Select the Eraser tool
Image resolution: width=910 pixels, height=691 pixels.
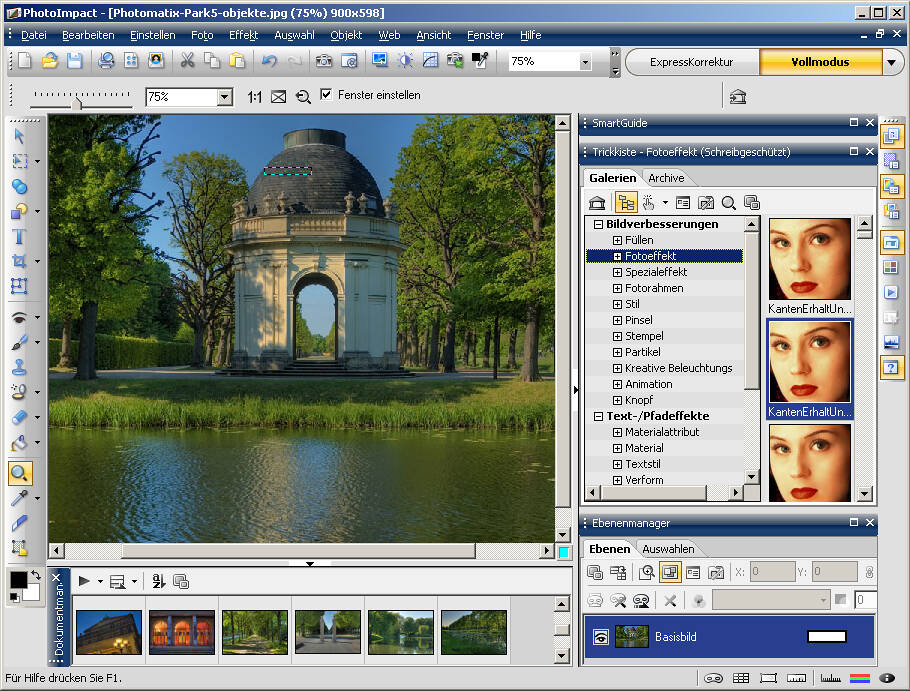[19, 417]
